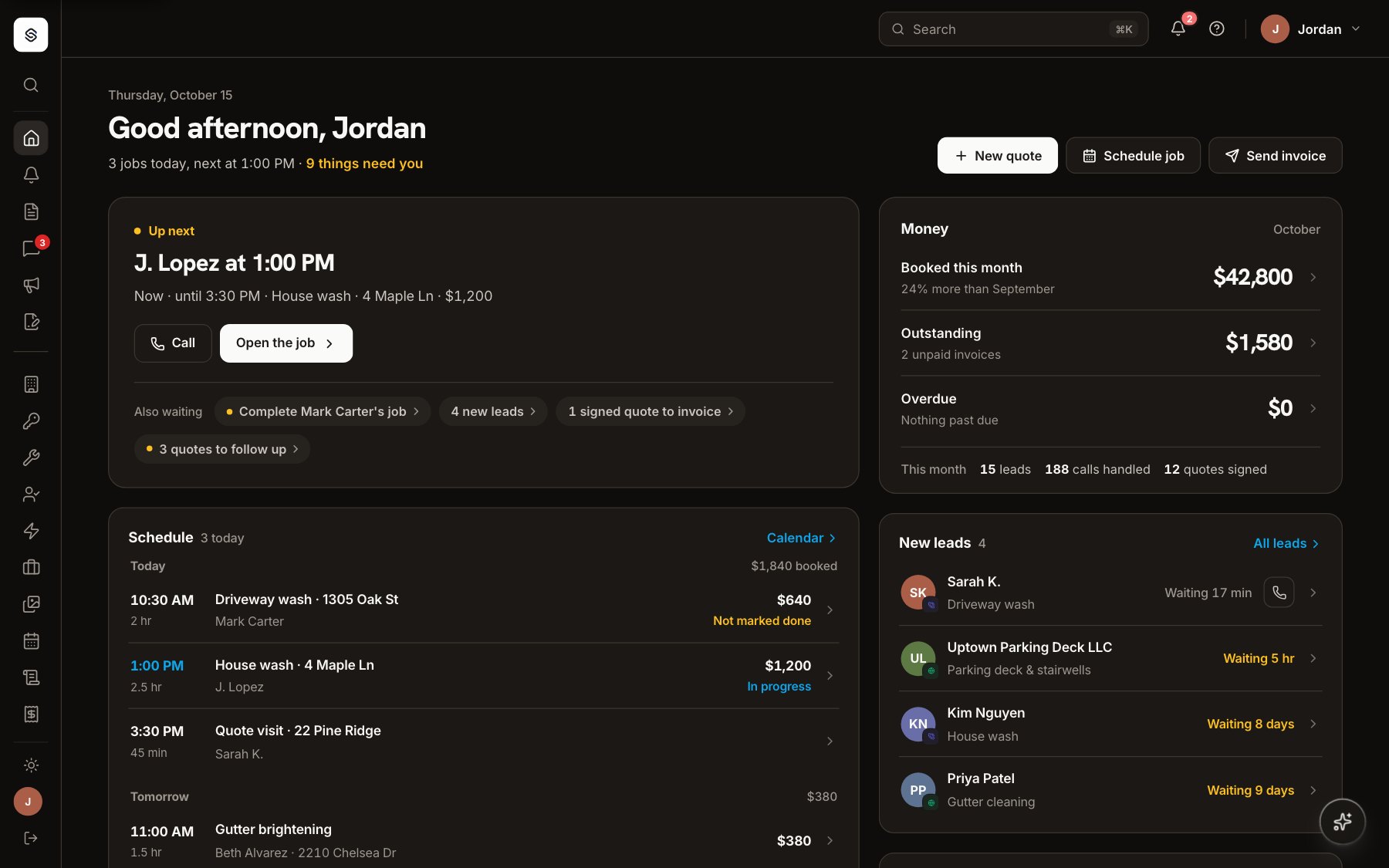Open the briefcase icon in sidebar
This screenshot has width=1389, height=868.
pos(31,567)
